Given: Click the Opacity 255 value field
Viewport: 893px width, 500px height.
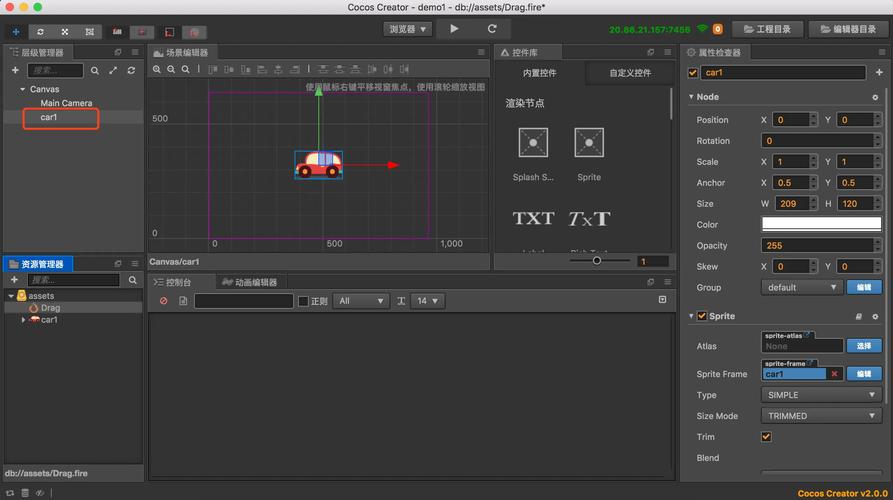Looking at the screenshot, I should coord(817,245).
